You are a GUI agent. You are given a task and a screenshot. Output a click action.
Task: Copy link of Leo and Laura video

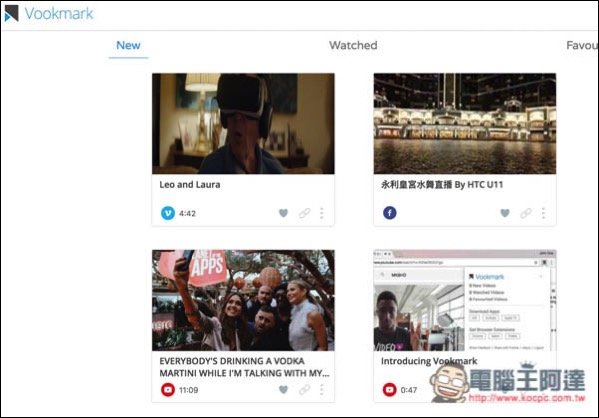[304, 213]
